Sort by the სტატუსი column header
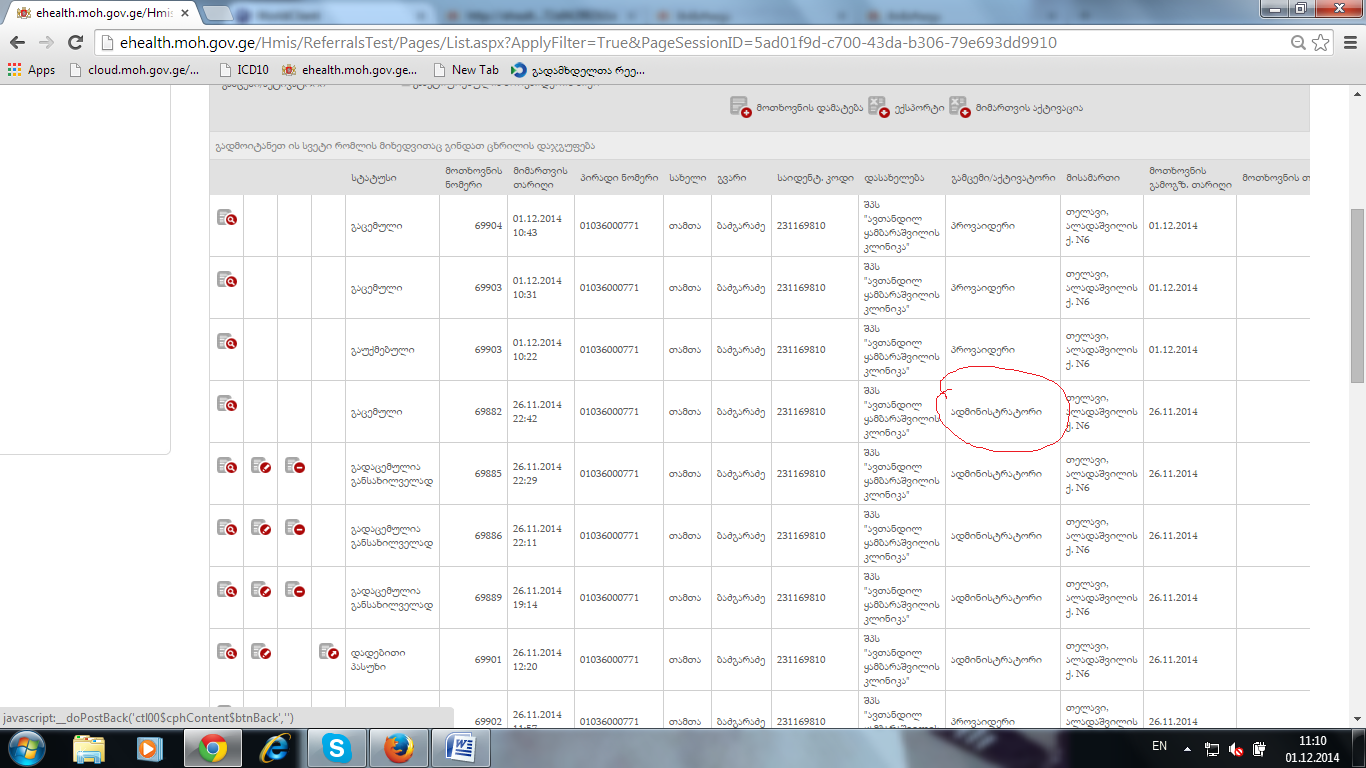1366x768 pixels. click(368, 178)
